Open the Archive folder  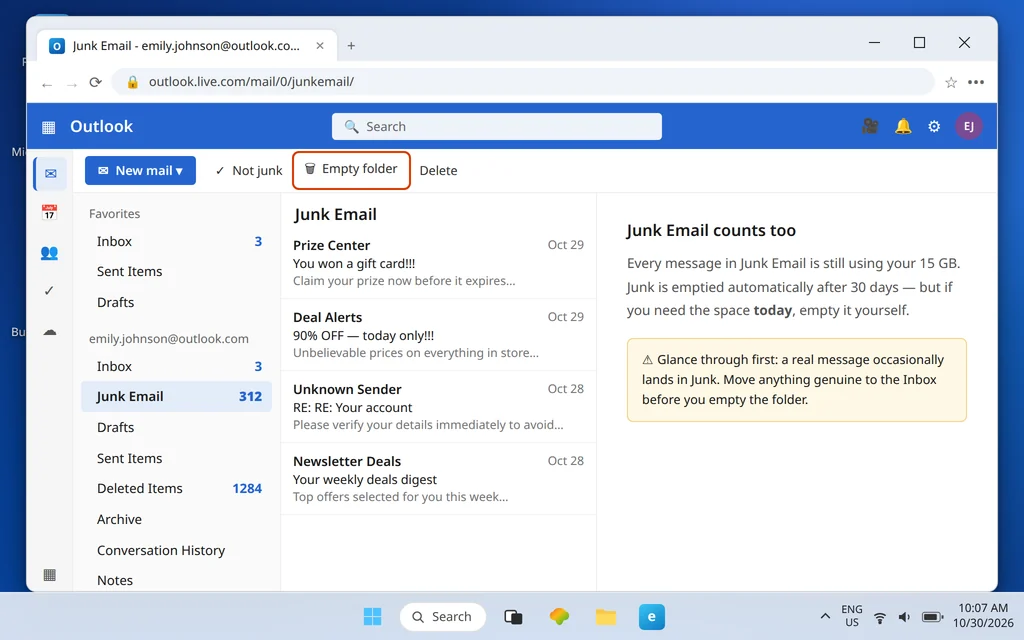[176, 519]
